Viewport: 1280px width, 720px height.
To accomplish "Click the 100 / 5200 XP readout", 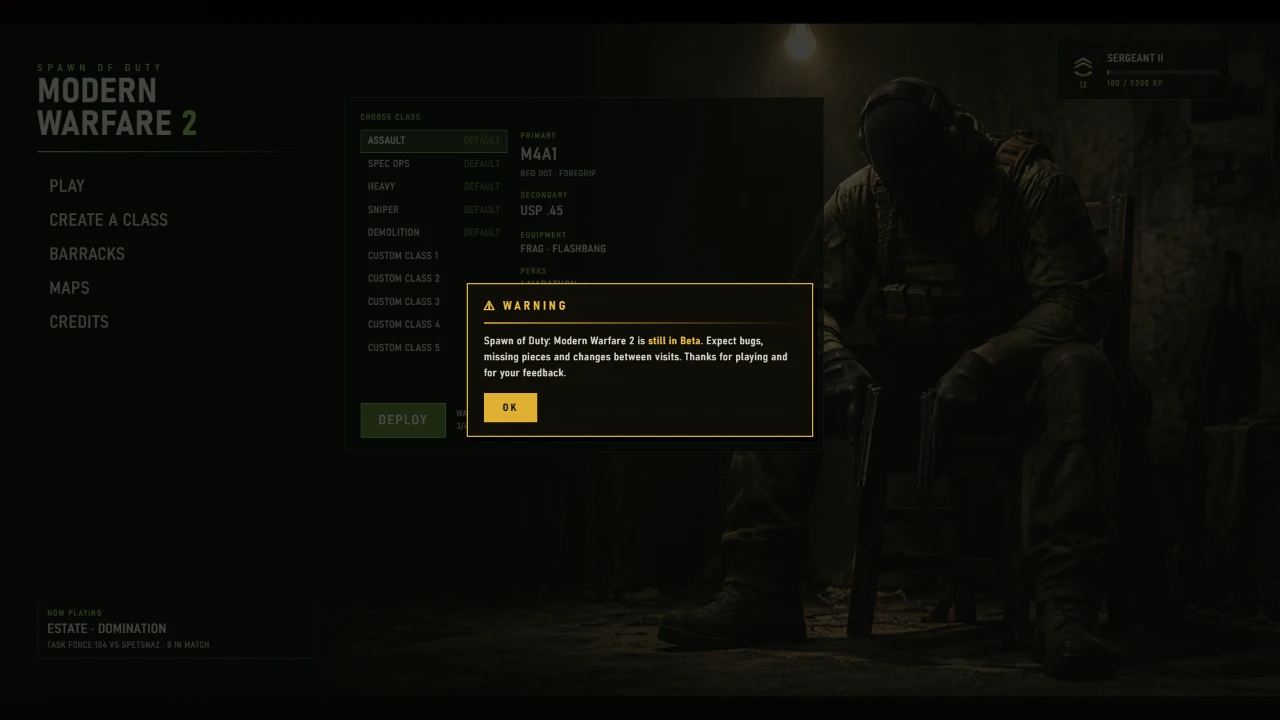I will coord(1134,83).
